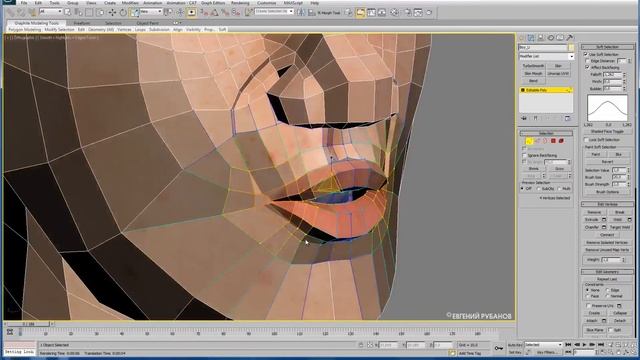The width and height of the screenshot is (640, 360).
Task: Open the reference coordinate system View dropdown
Action: [151, 12]
